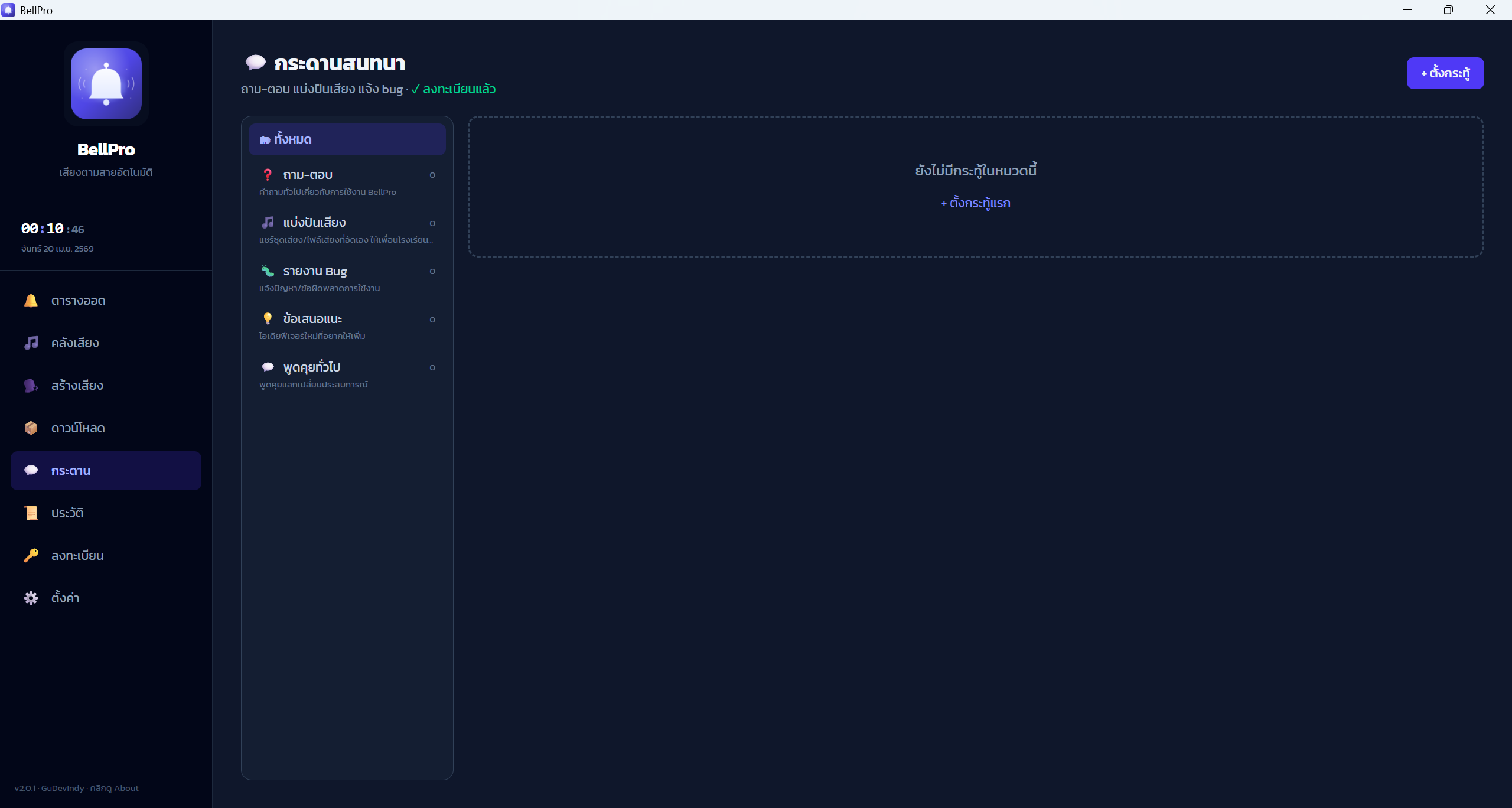The image size is (1512, 808).
Task: Select the ทั้งหมด category filter
Action: [347, 139]
